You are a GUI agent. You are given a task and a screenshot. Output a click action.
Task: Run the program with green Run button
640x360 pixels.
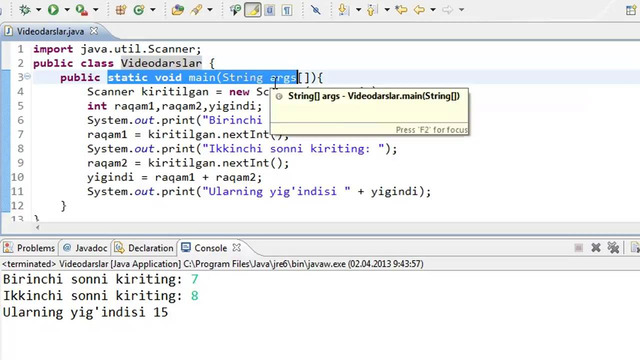(53, 9)
